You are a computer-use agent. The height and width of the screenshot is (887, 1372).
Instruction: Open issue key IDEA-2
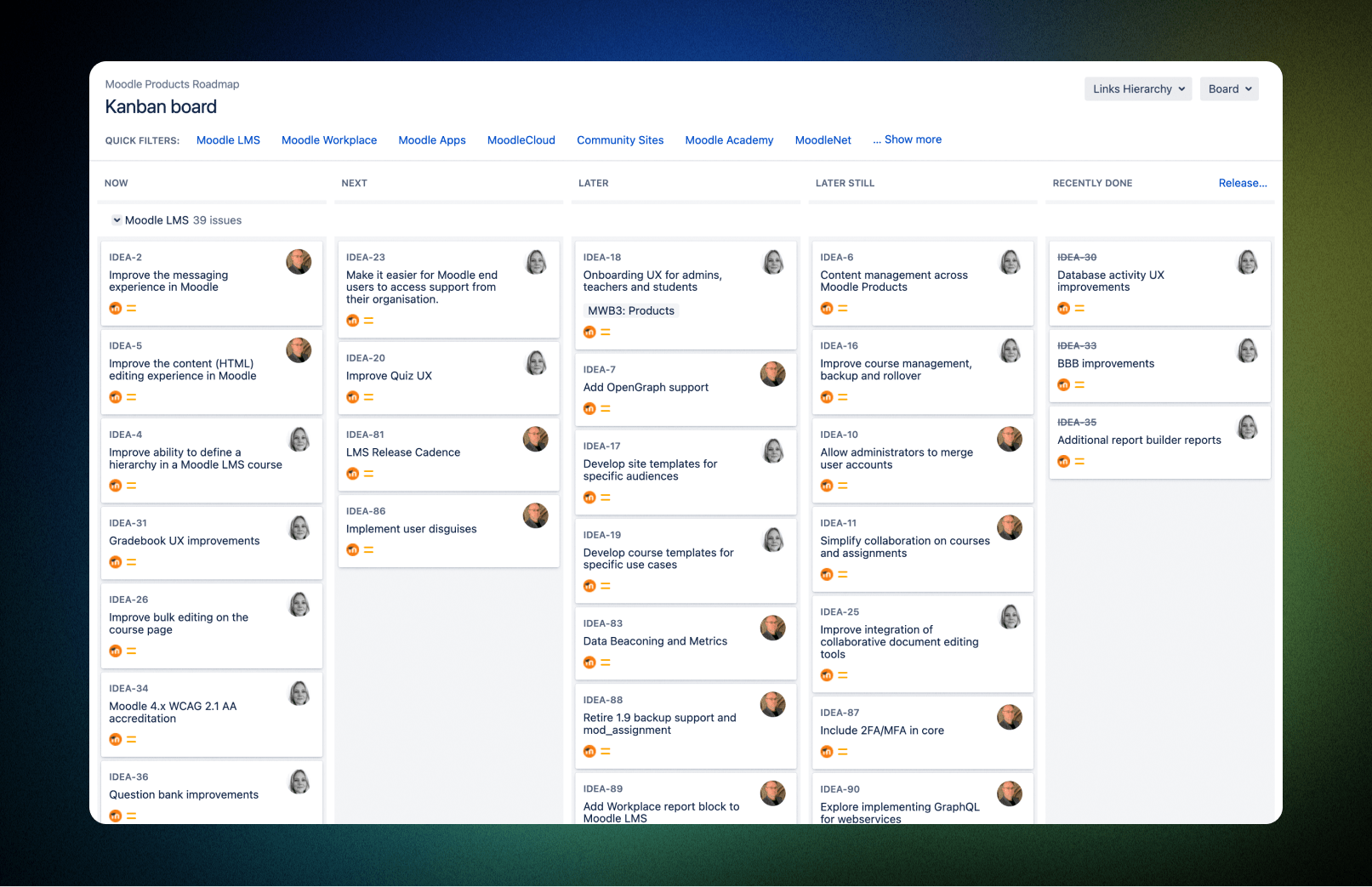(126, 257)
